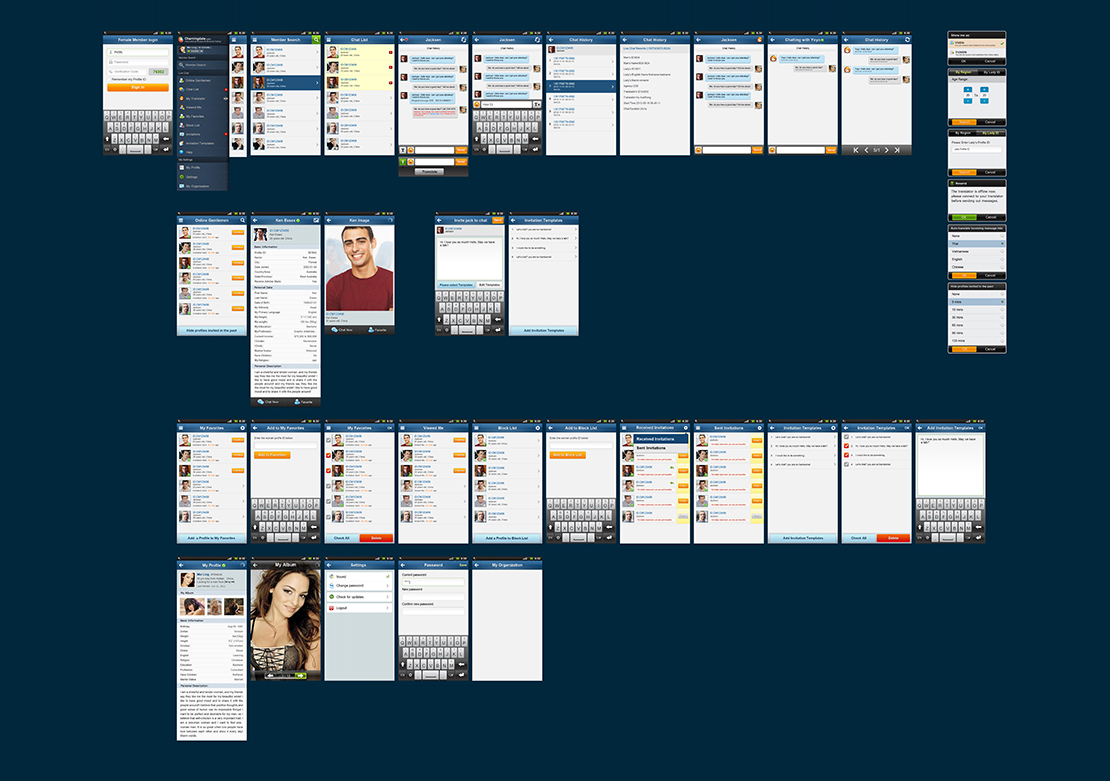Screen dimensions: 1110x781
Task: Tick Remember my Profile ID checkbox
Action: pyautogui.click(x=109, y=79)
